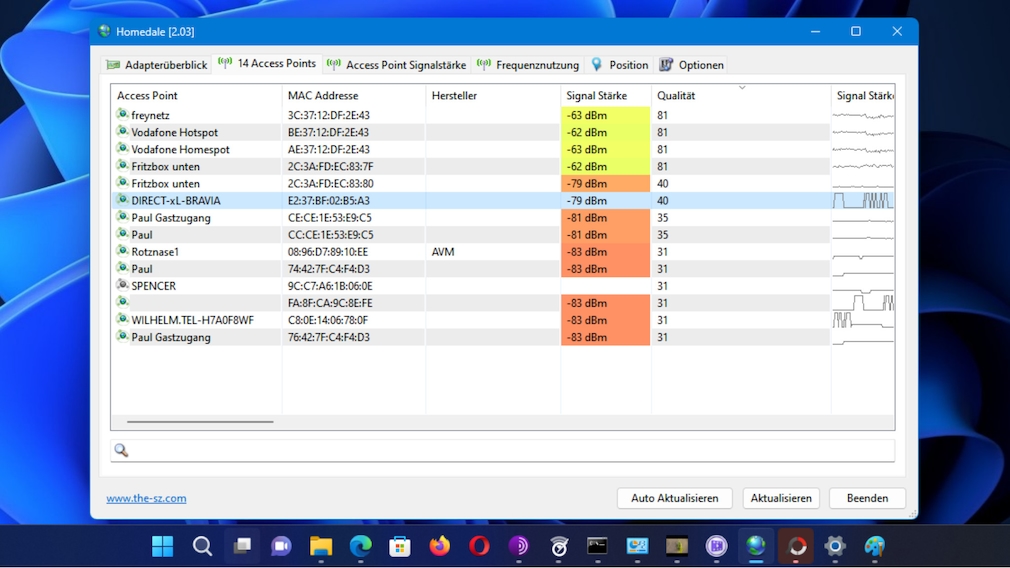Open Microsoft Edge from the taskbar
This screenshot has height=568, width=1010.
[x=360, y=546]
